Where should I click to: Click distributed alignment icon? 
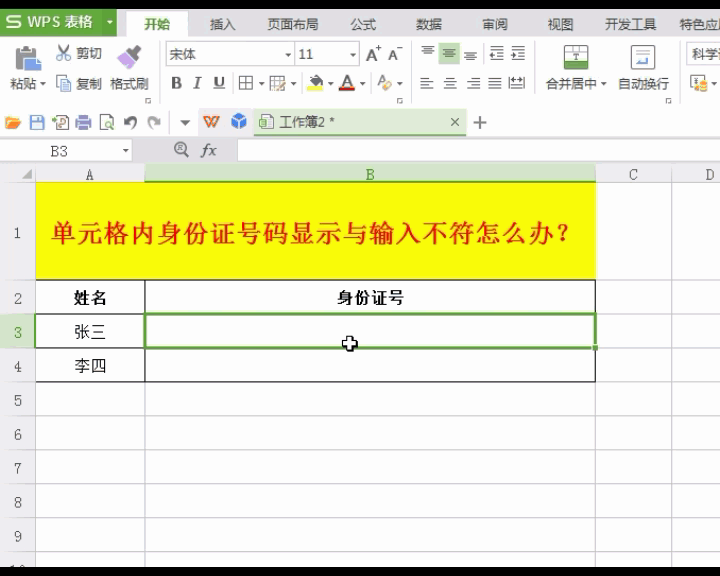click(x=517, y=83)
